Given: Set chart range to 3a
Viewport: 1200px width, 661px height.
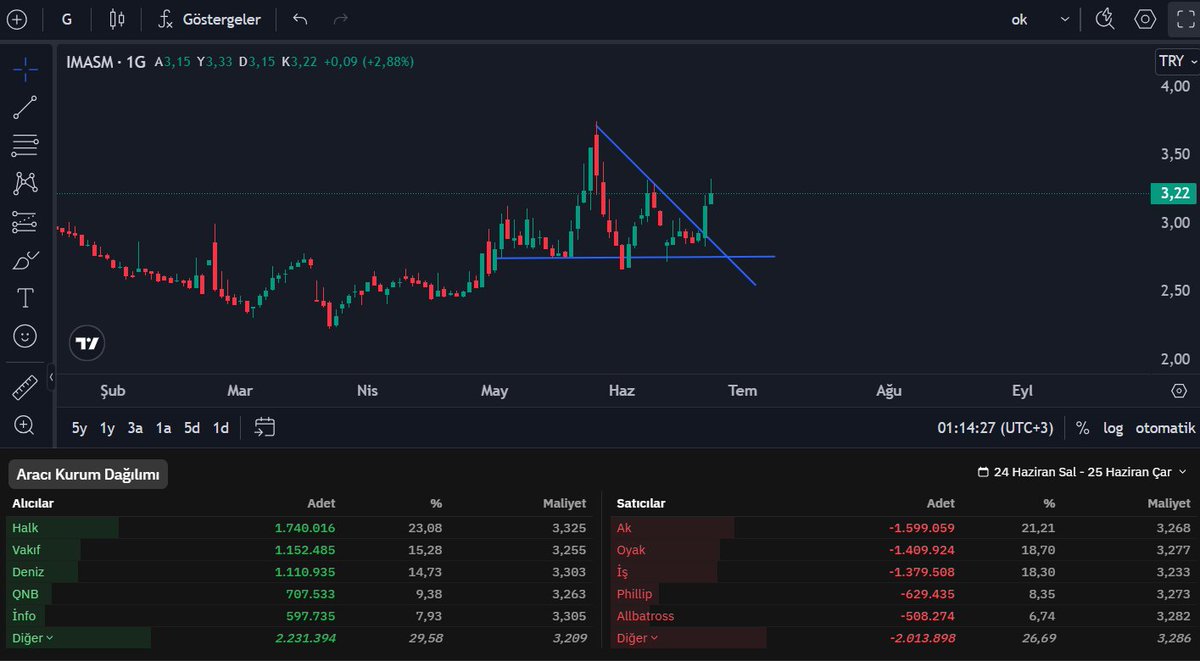Looking at the screenshot, I should 135,428.
